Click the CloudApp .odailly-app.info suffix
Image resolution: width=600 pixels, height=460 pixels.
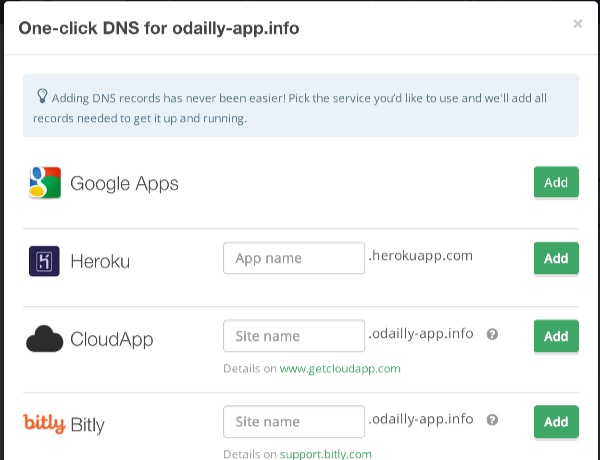pos(421,334)
